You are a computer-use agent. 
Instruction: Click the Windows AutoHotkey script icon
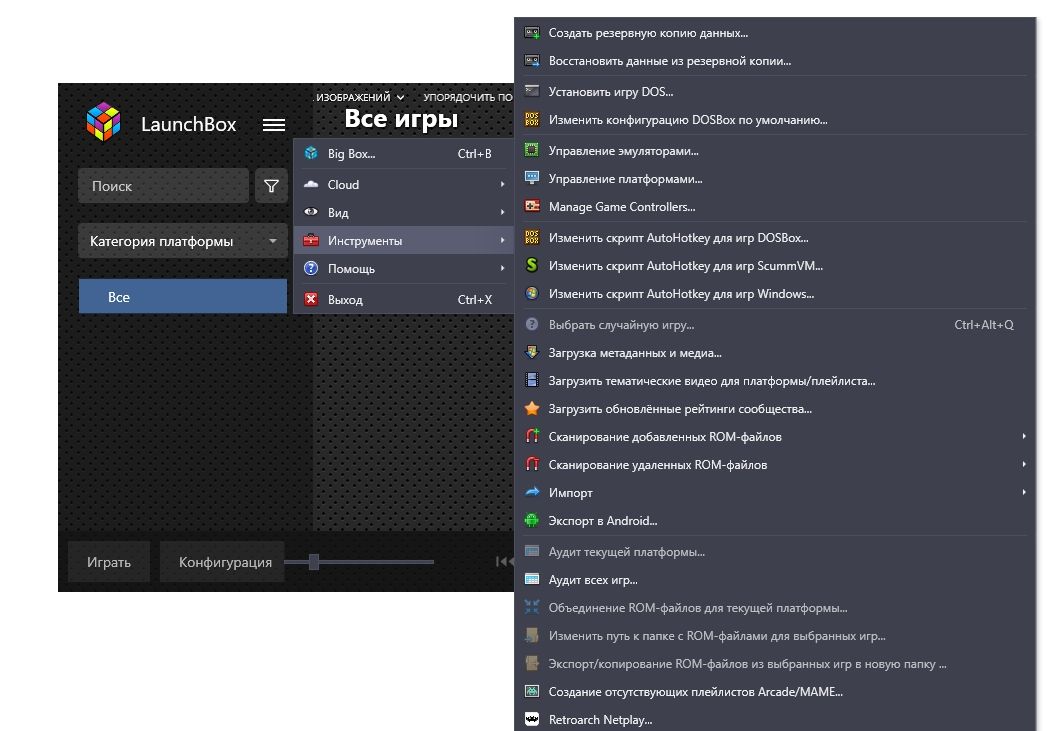click(x=532, y=294)
